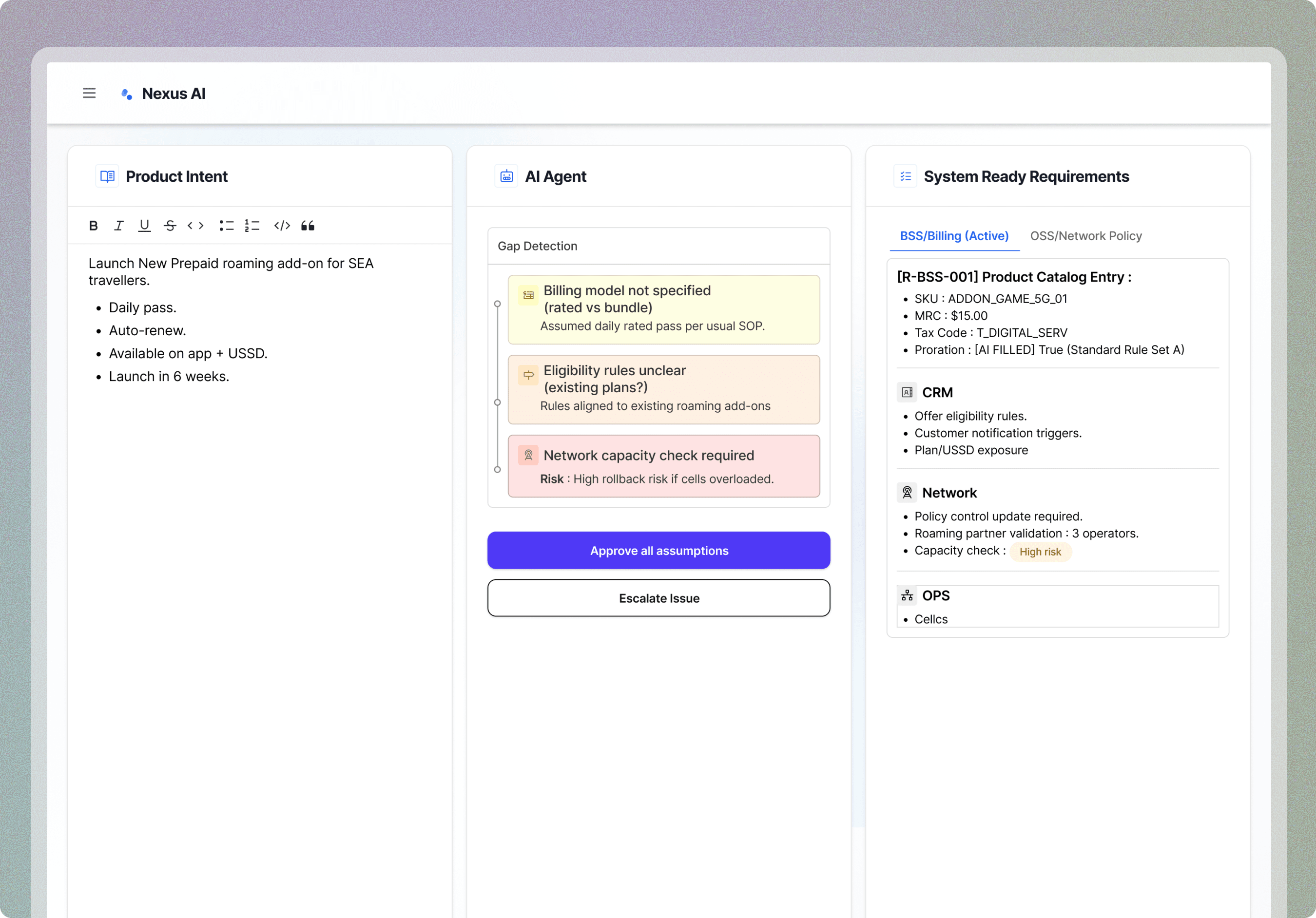Screen dimensions: 1316x918
Task: Open Eligibility rules unclear card
Action: (663, 390)
